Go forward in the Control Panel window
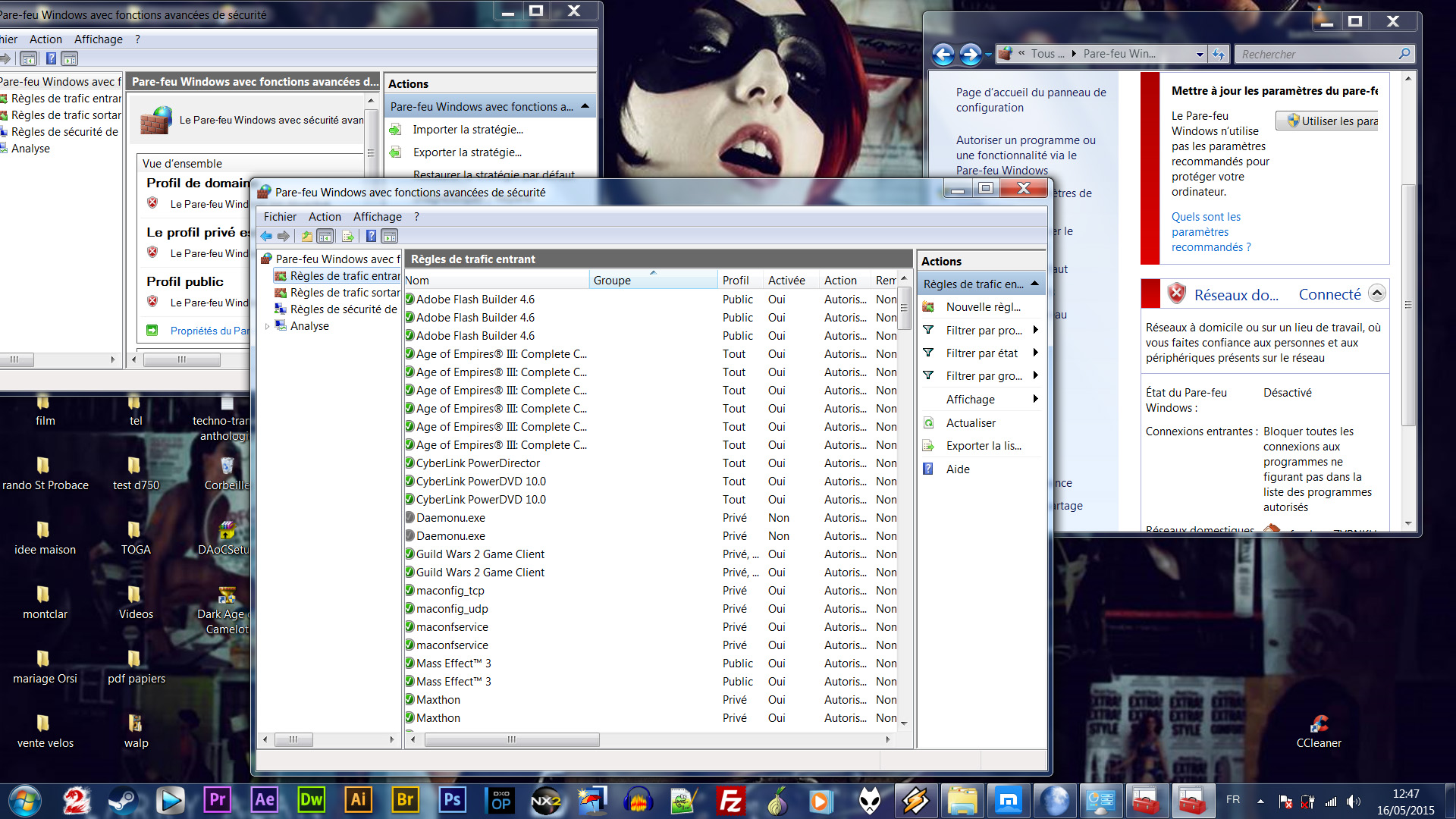The height and width of the screenshot is (819, 1456). click(x=970, y=54)
